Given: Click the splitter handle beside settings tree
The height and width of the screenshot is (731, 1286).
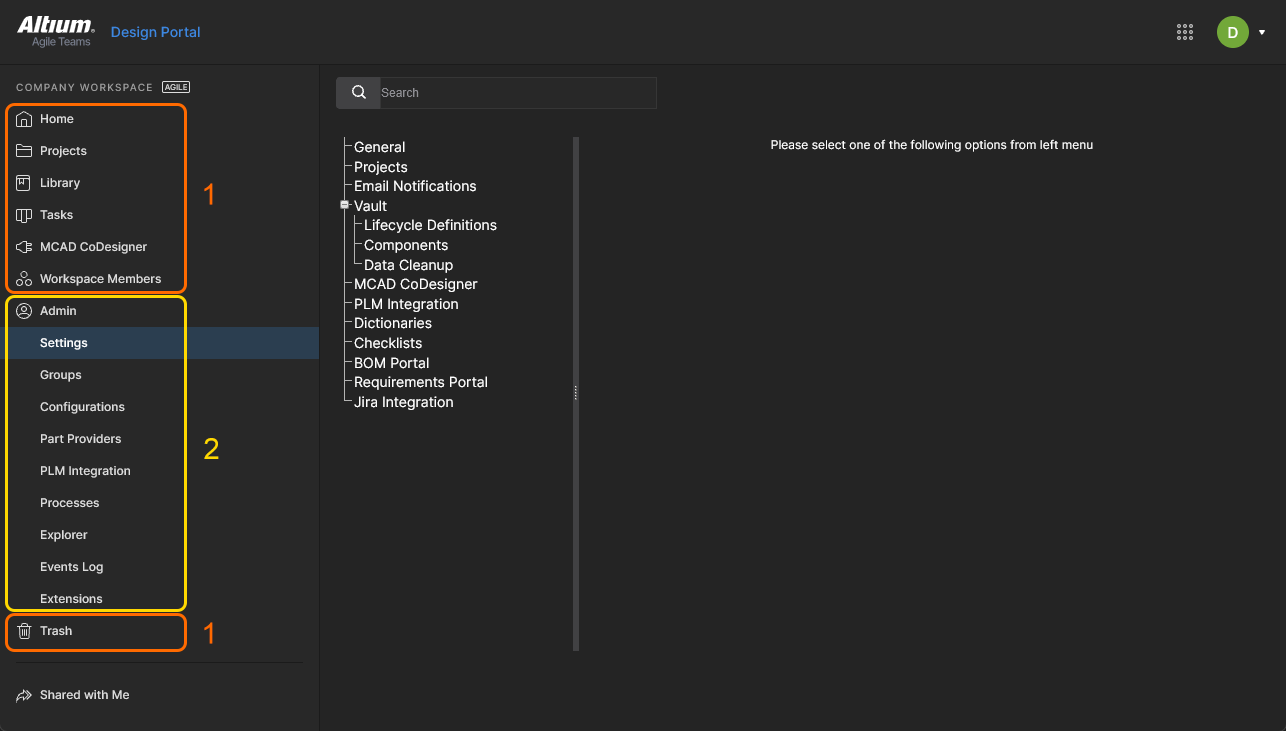Looking at the screenshot, I should (x=576, y=393).
